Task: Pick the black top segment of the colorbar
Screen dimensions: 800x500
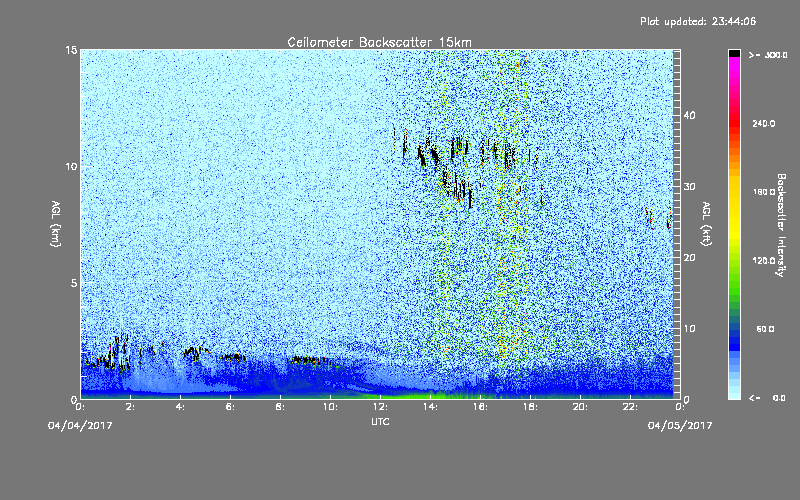Action: click(734, 53)
